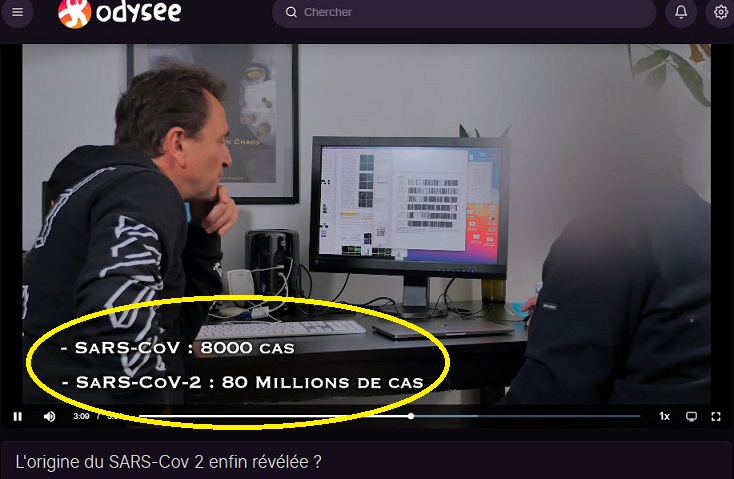Click the buffered grey section of seek bar
The width and height of the screenshot is (734, 479).
tap(445, 416)
